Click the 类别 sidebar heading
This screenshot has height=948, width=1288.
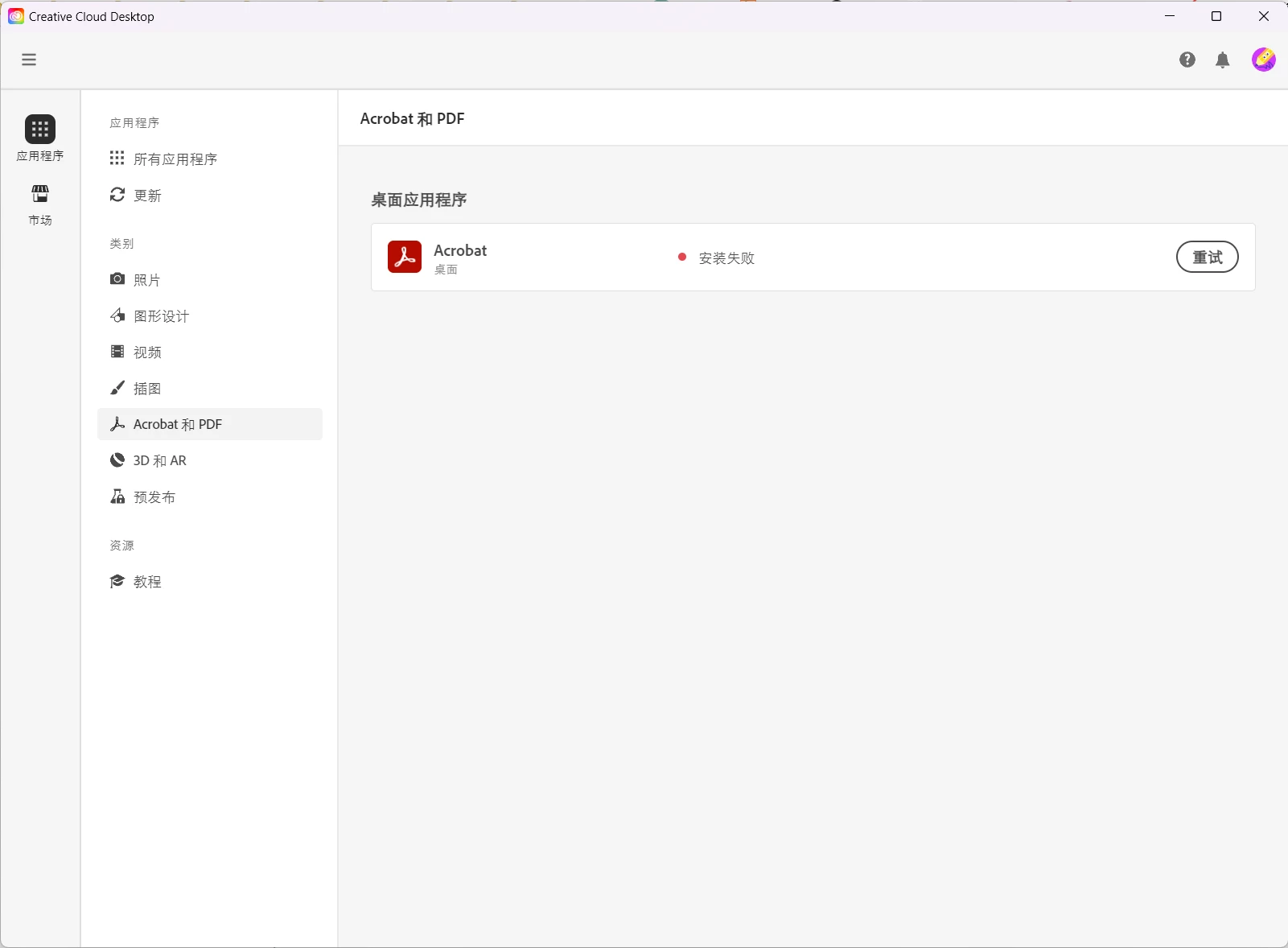[121, 243]
